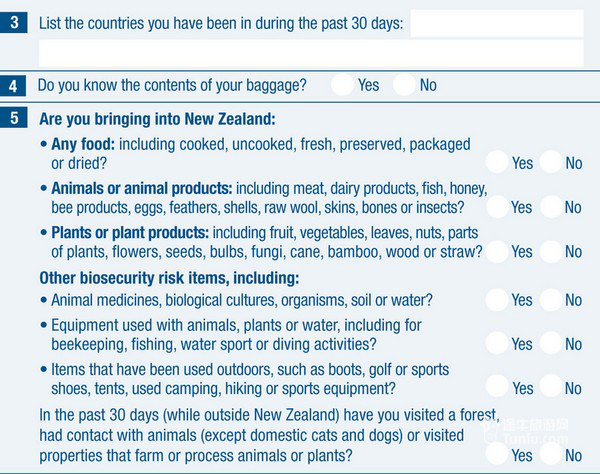Select No for knowing baggage contents
600x474 pixels.
404,85
